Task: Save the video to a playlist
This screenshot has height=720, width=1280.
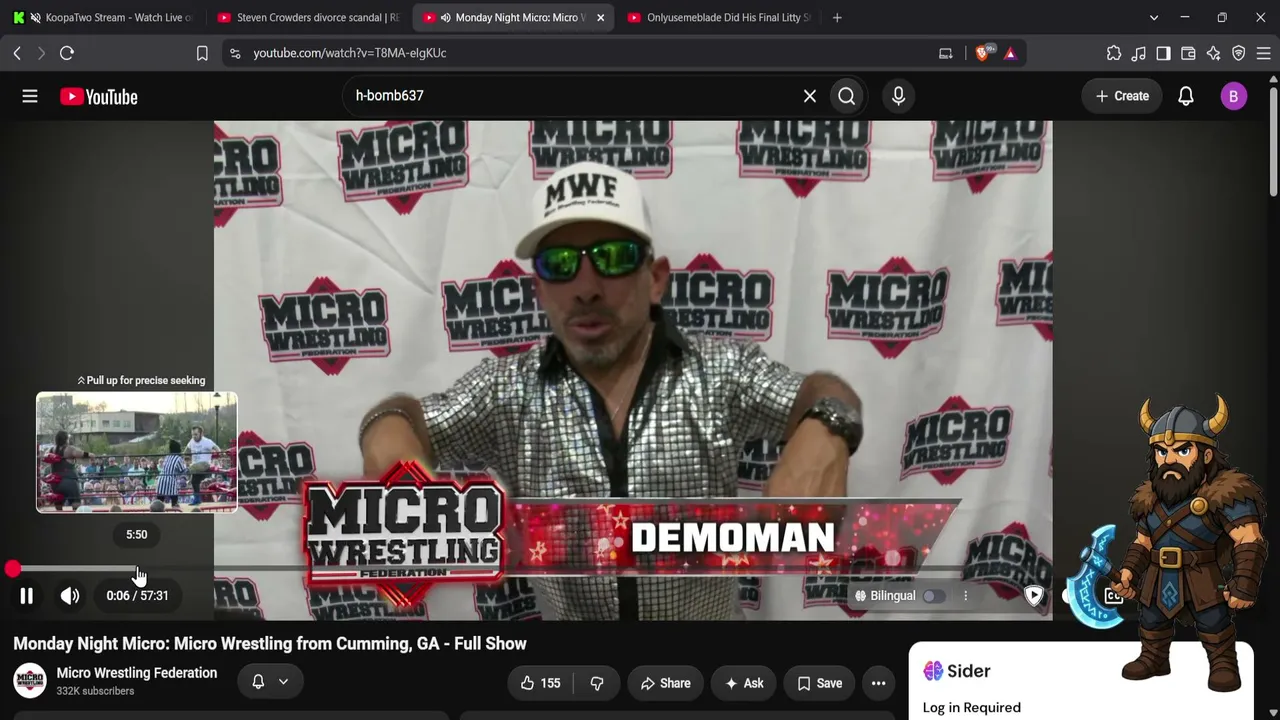Action: (x=820, y=683)
